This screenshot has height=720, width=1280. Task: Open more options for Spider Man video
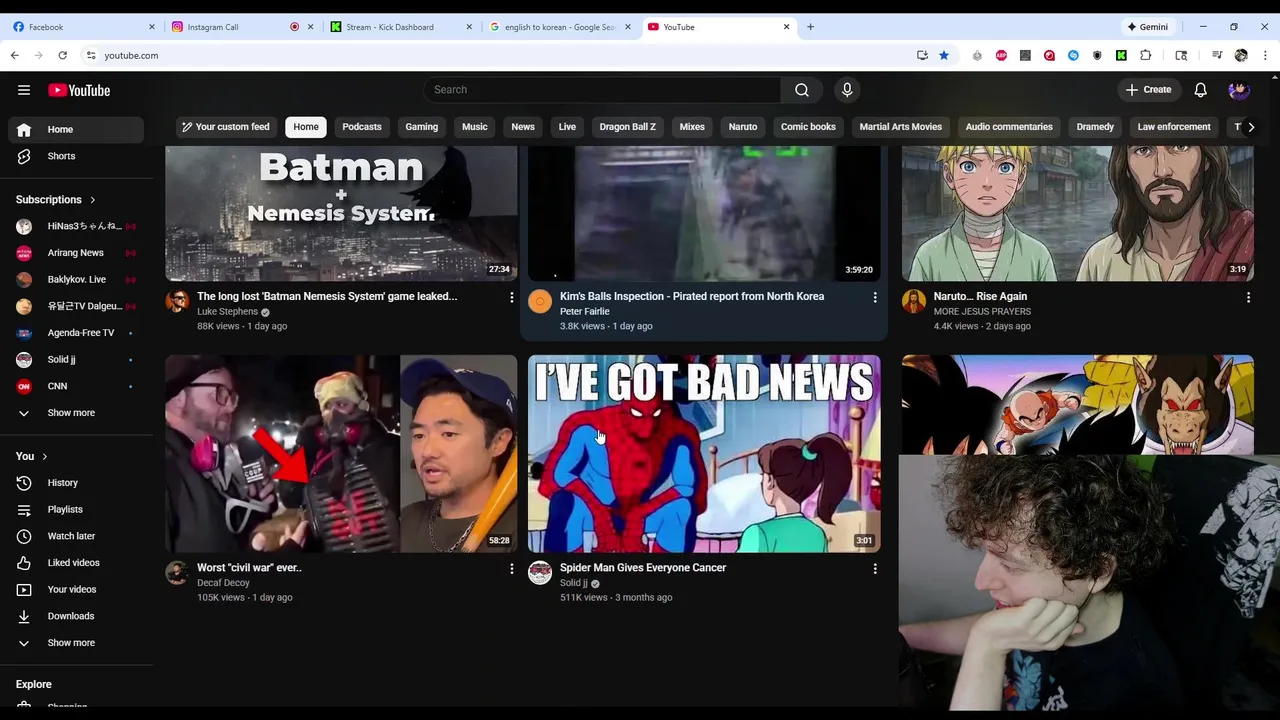click(874, 569)
